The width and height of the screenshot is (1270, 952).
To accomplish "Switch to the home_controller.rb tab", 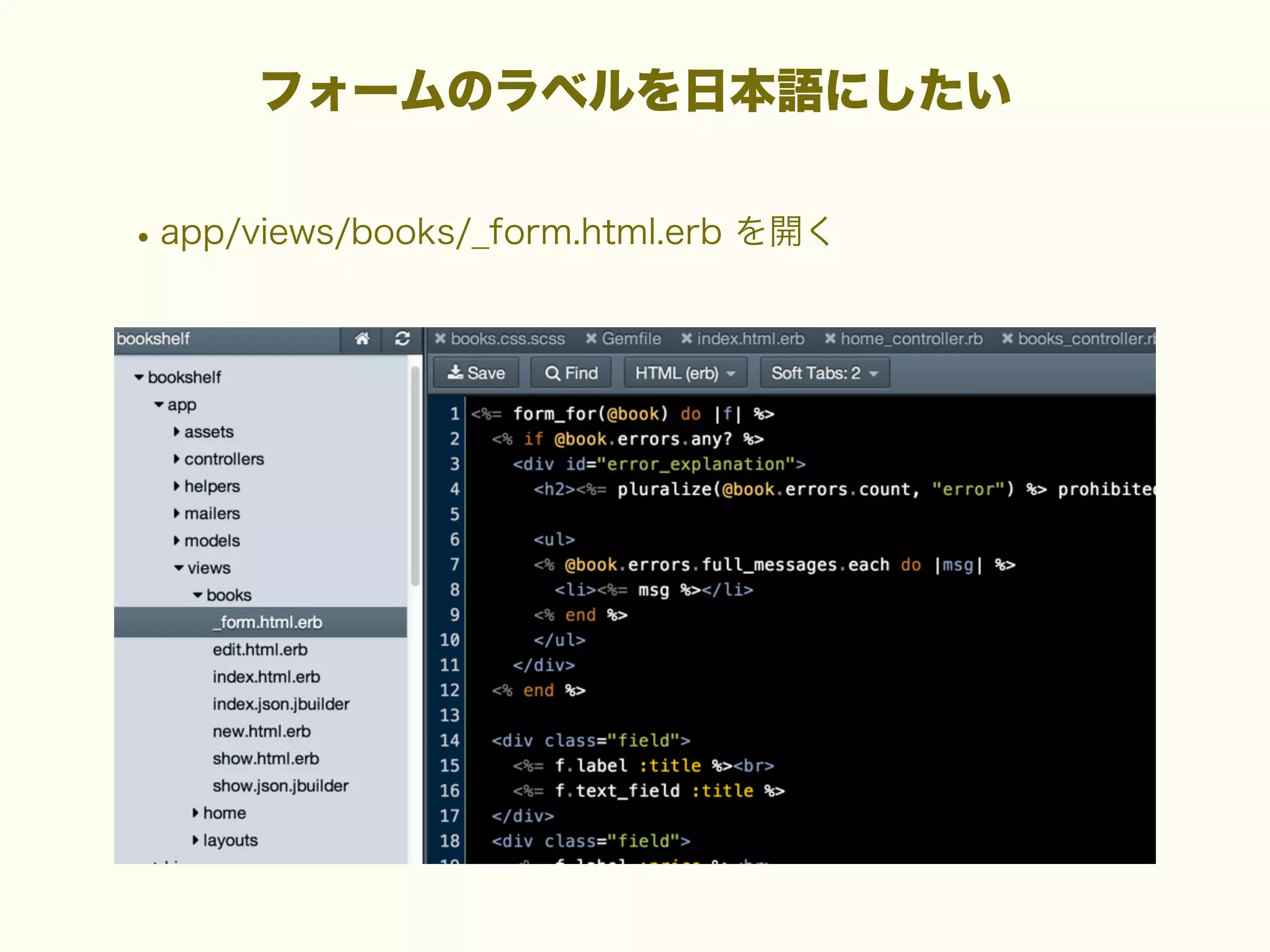I will coord(912,339).
